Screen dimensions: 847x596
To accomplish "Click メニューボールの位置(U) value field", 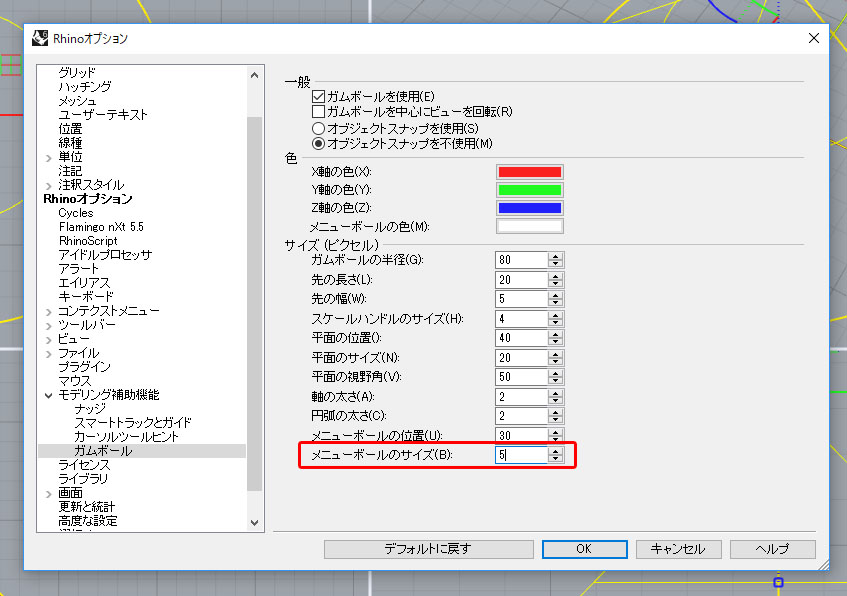I will pyautogui.click(x=521, y=436).
